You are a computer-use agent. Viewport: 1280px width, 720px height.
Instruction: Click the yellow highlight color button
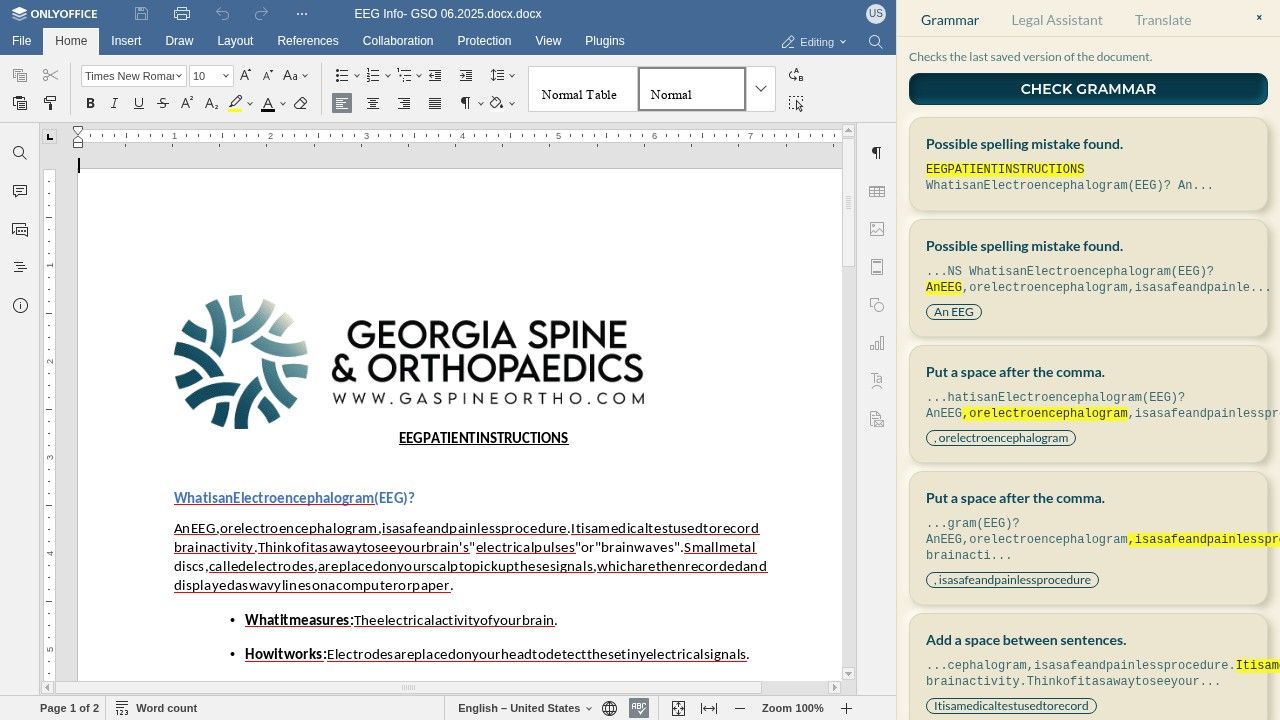click(x=235, y=103)
